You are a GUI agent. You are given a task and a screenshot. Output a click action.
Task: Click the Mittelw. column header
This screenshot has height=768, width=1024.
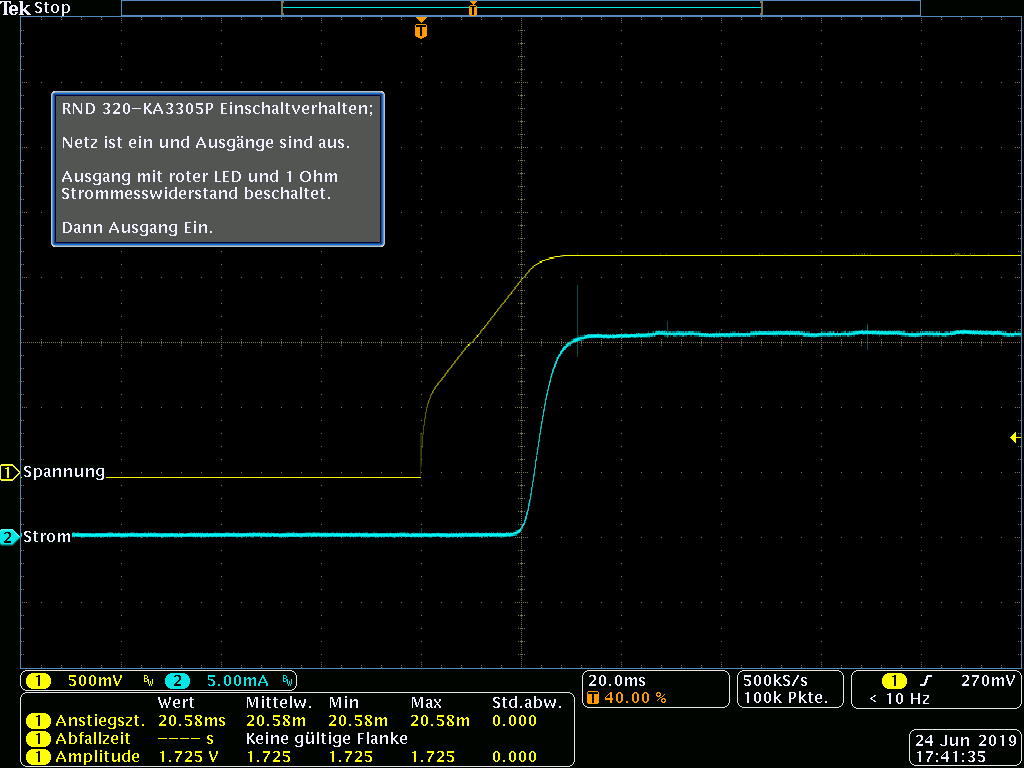[279, 703]
